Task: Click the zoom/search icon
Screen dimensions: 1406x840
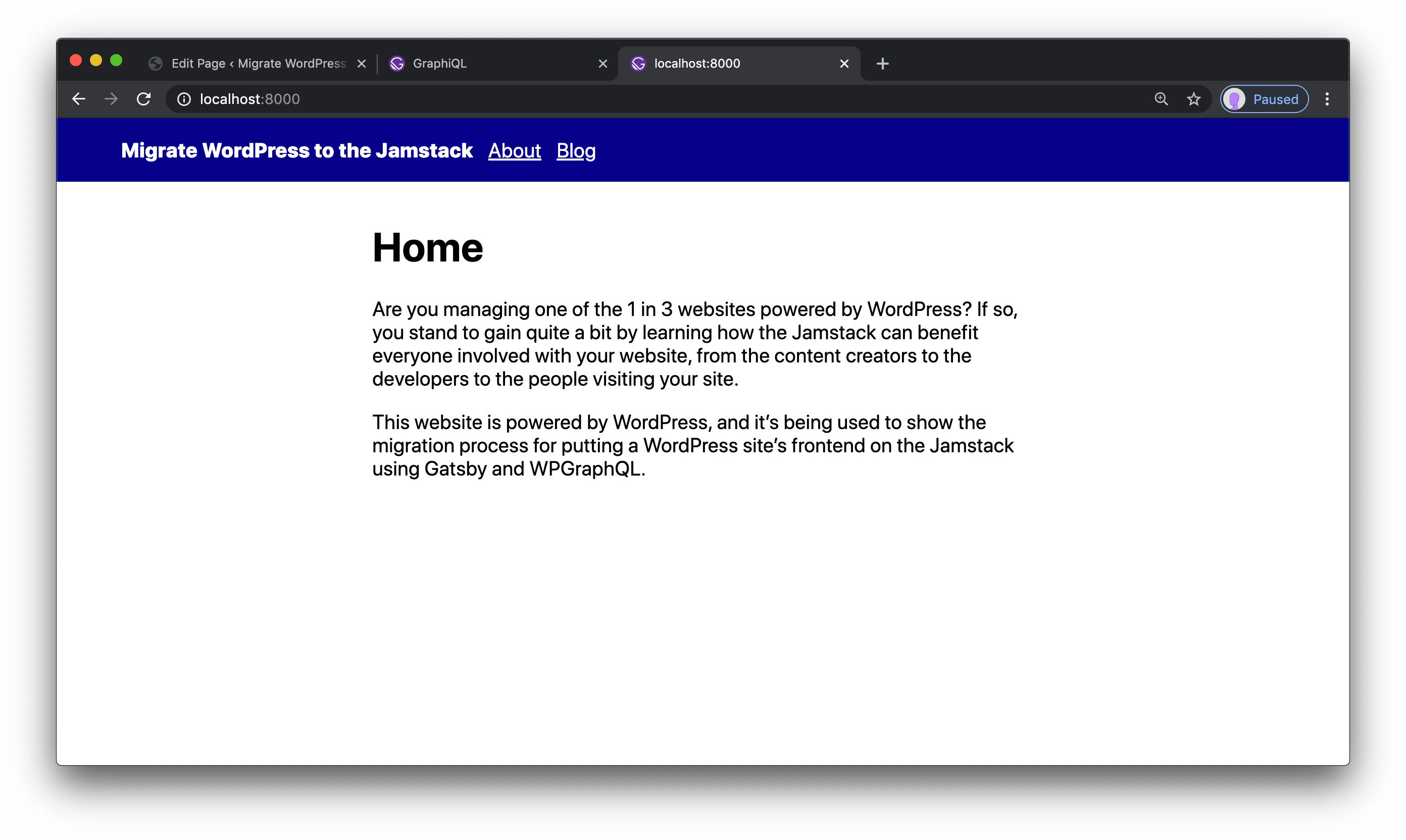Action: click(x=1163, y=99)
